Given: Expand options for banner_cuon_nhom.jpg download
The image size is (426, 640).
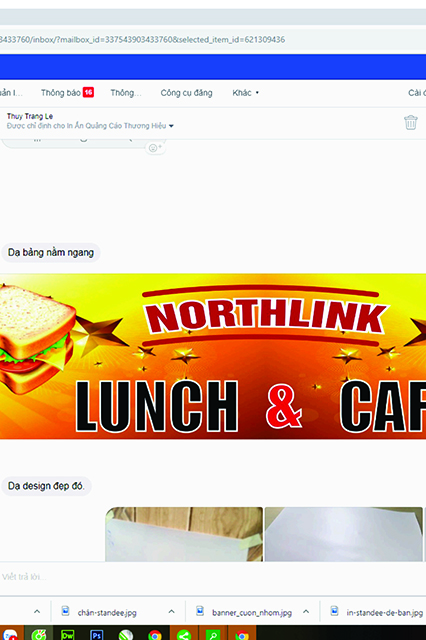Looking at the screenshot, I should point(306,611).
